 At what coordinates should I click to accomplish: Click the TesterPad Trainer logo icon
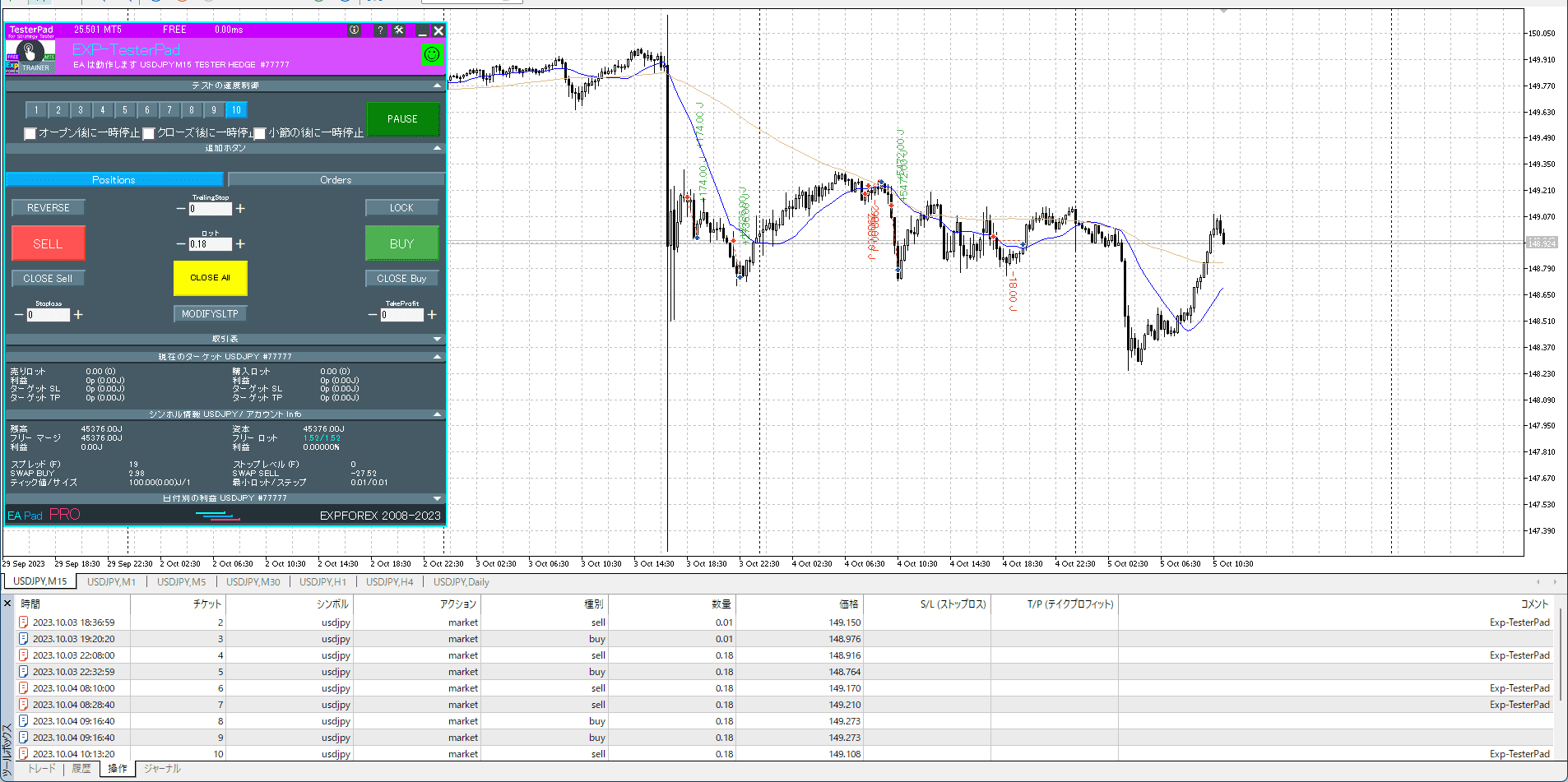30,56
